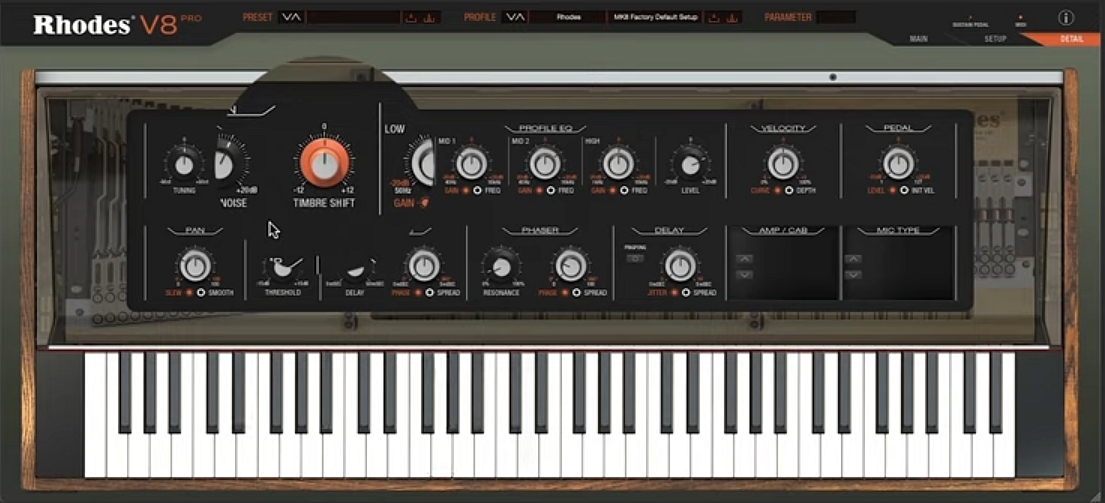Switch to the Setup tab
Viewport: 1105px width, 503px height.
click(995, 39)
